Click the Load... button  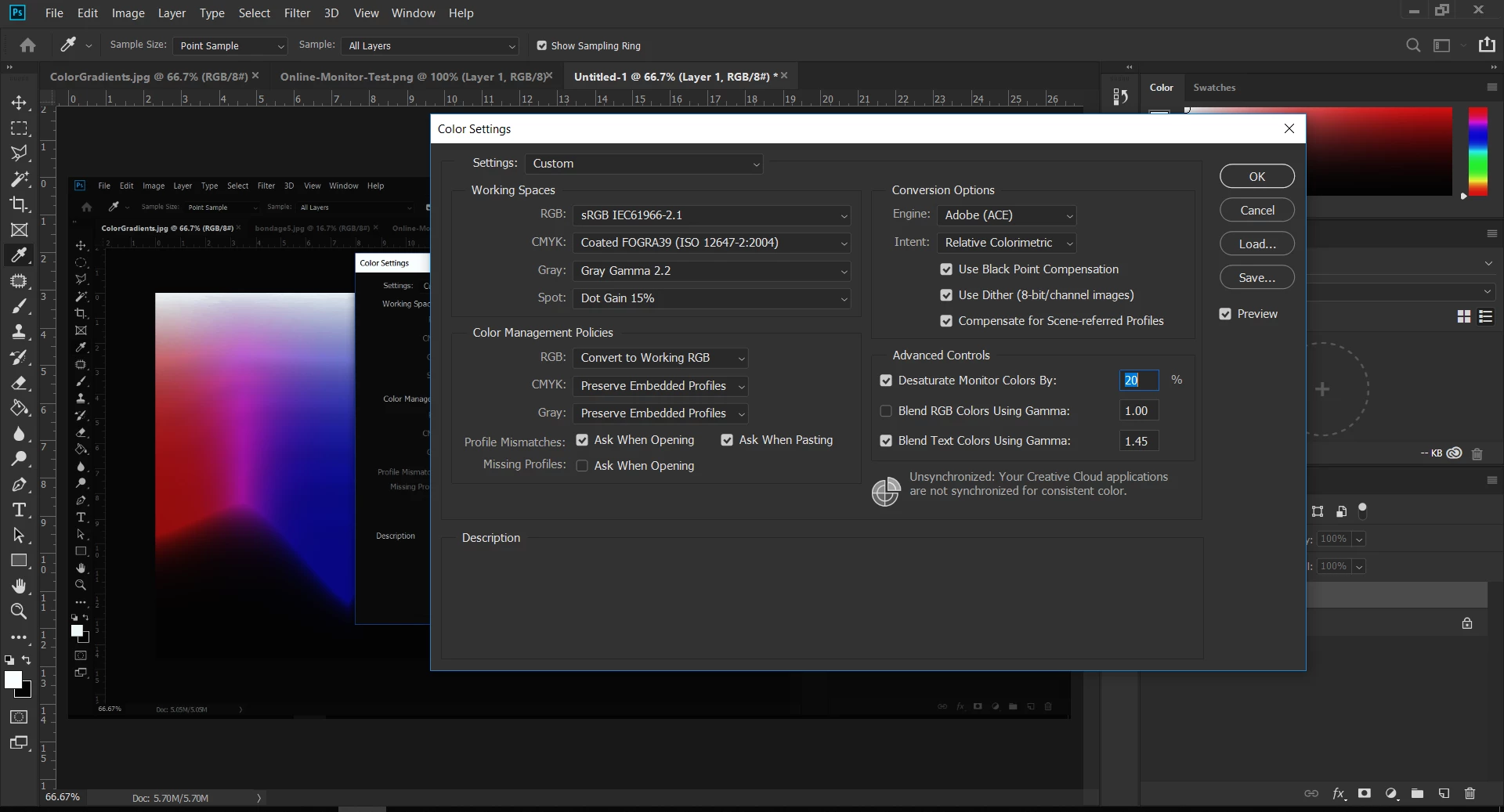click(x=1257, y=244)
